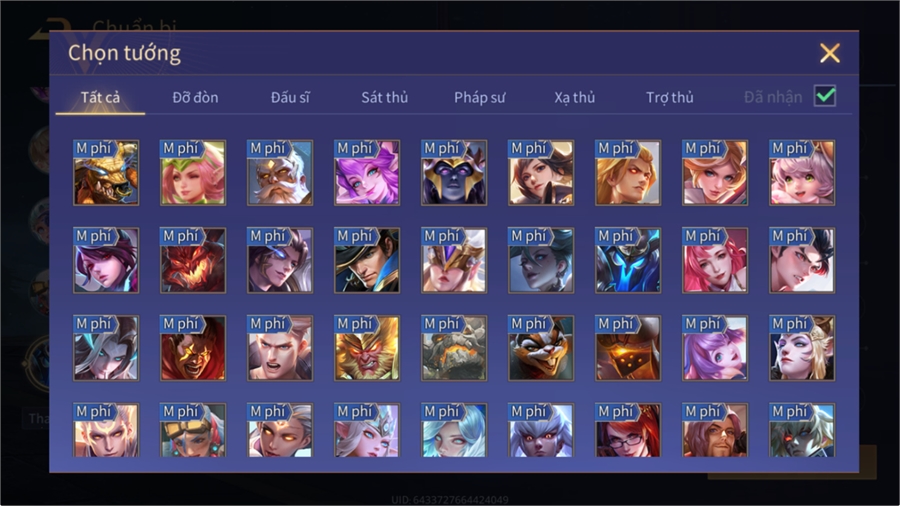Select the golden armored beast hero portrait

click(106, 173)
